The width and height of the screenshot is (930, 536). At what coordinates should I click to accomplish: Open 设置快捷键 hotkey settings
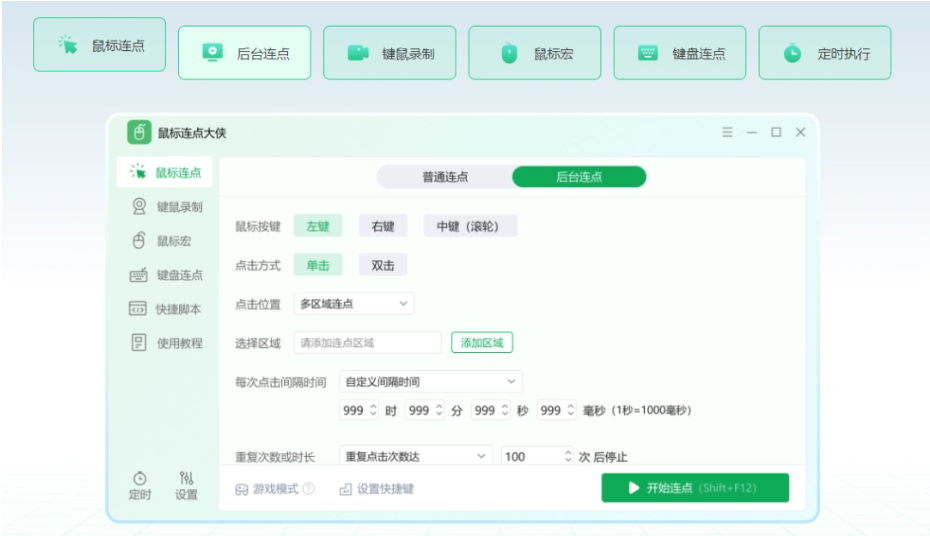[377, 489]
